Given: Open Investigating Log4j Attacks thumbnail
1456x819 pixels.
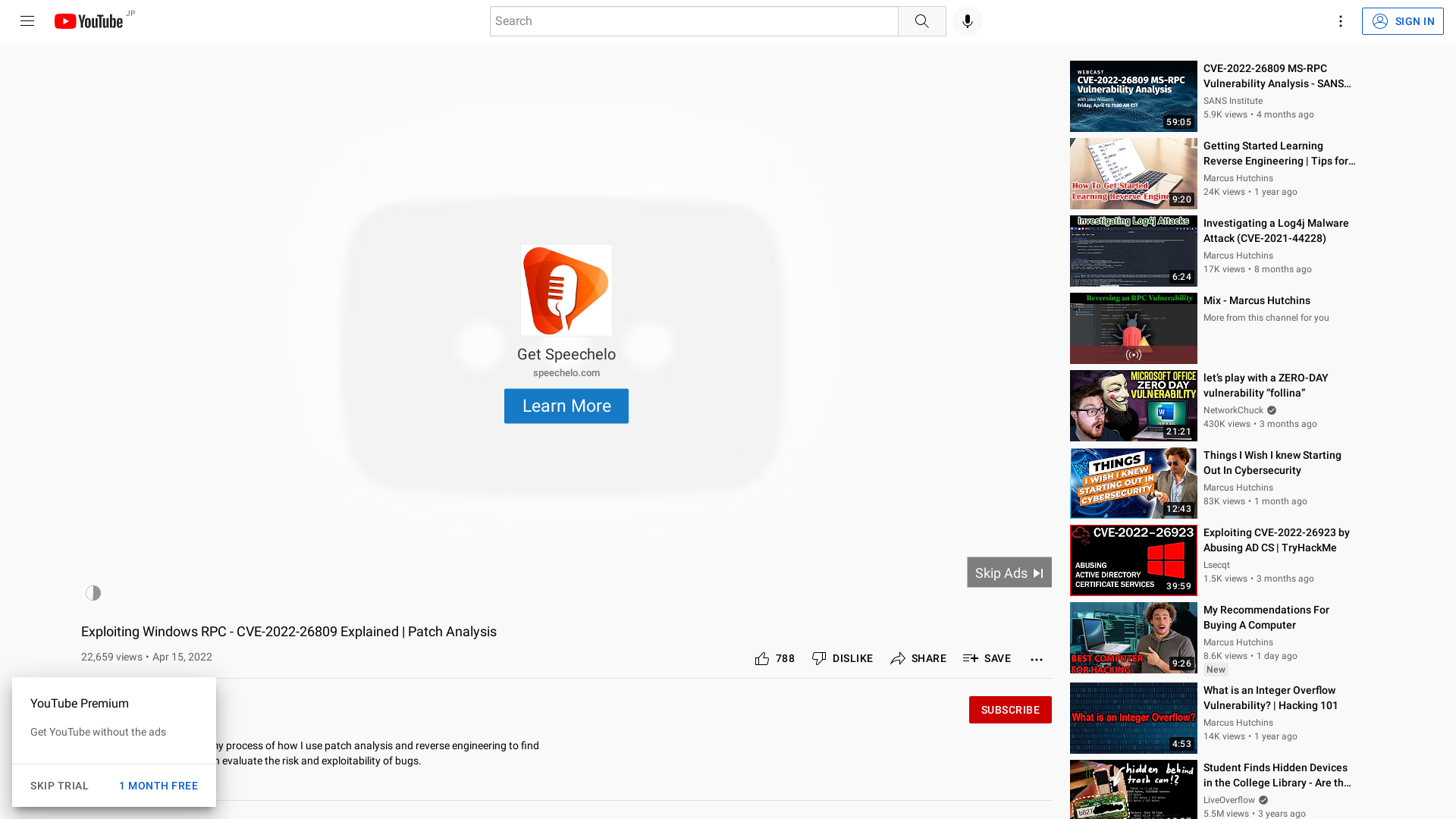Looking at the screenshot, I should pyautogui.click(x=1134, y=251).
